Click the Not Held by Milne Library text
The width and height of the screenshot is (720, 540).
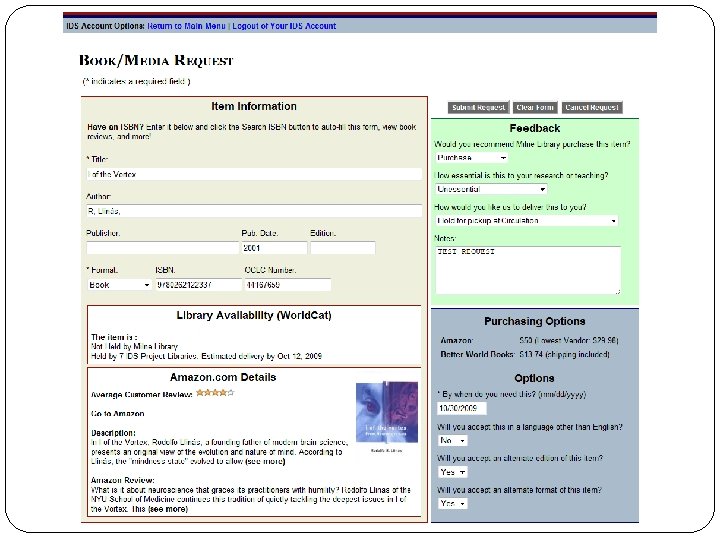click(134, 347)
